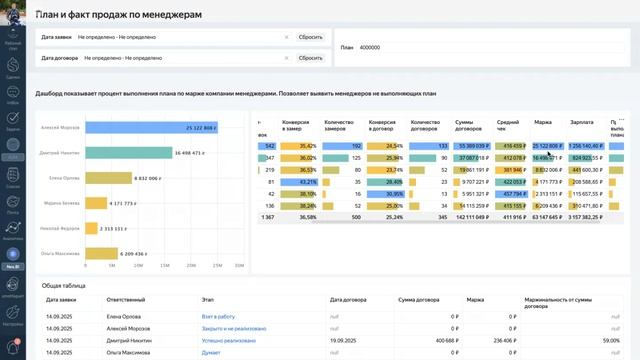The width and height of the screenshot is (640, 360).
Task: Open the Взят в работу stage link
Action: [218, 317]
